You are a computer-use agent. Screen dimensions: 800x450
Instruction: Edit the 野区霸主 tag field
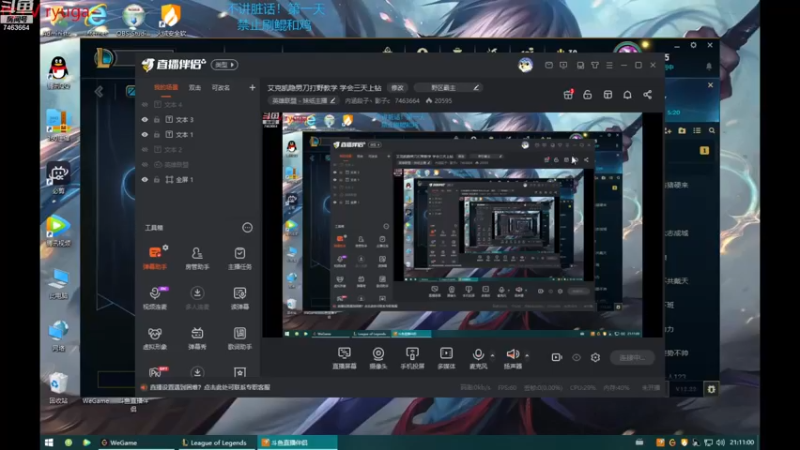click(x=448, y=88)
